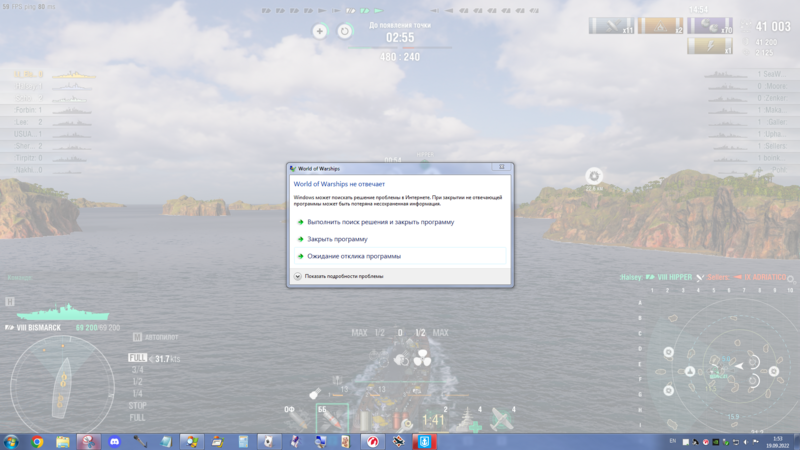Select the ББ armor-piercing shell icon
Screen dimensions: 800x450
pos(332,418)
